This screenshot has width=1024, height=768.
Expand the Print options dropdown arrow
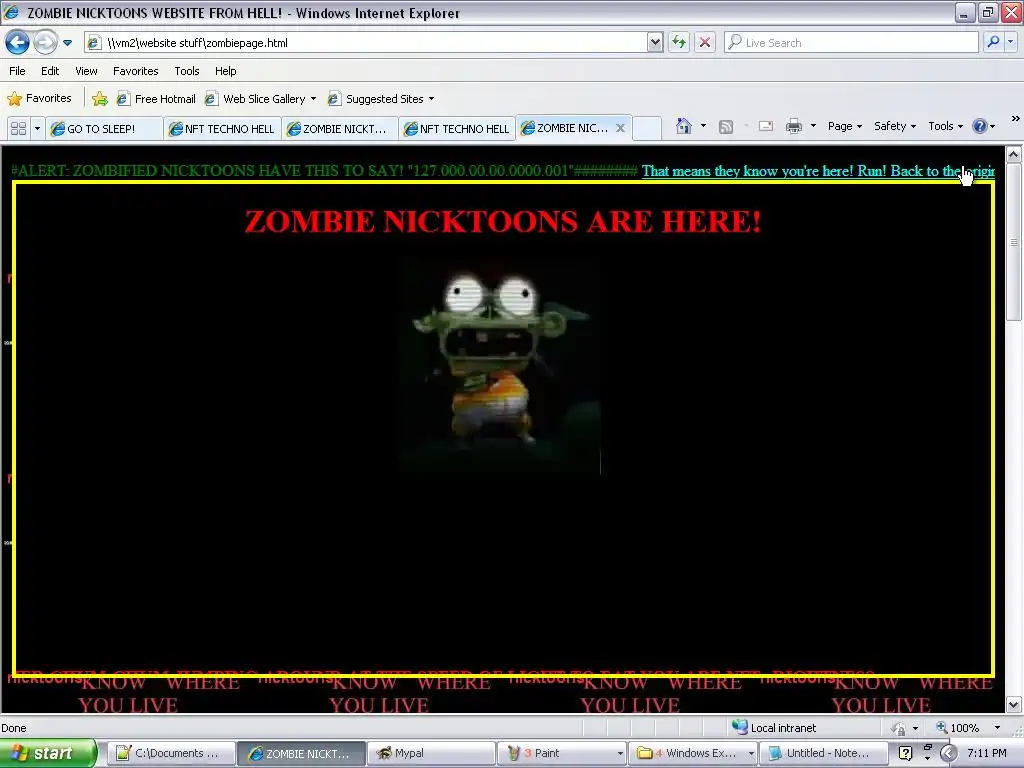pos(813,125)
